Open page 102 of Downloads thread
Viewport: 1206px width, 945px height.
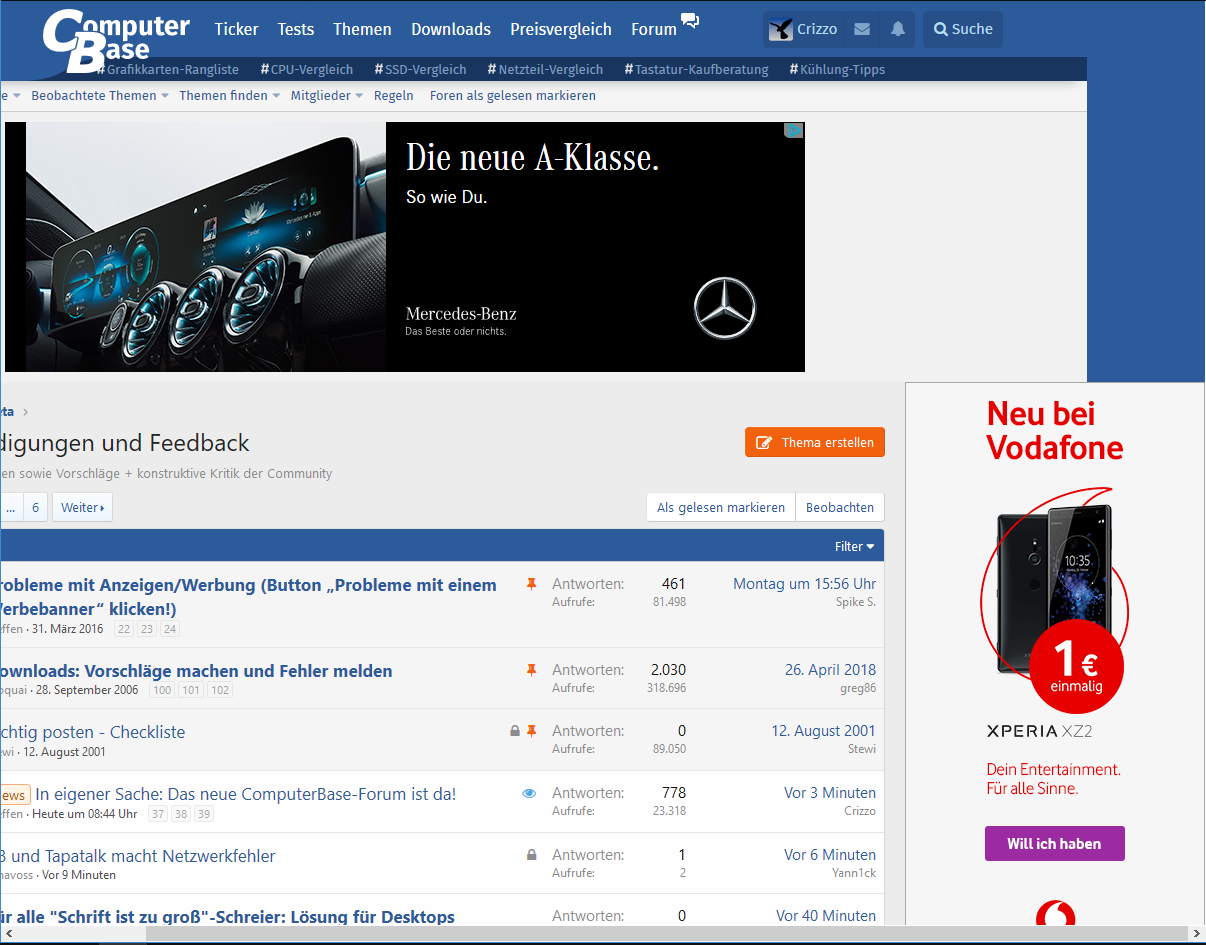click(x=220, y=690)
